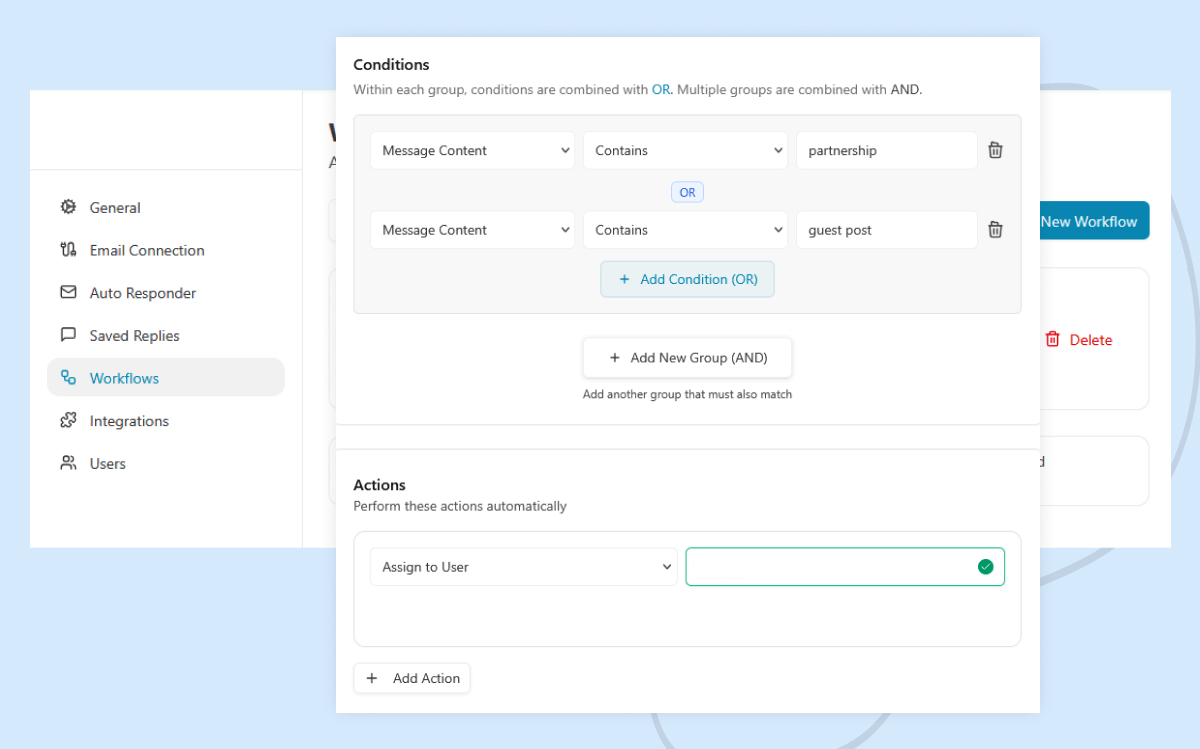Viewport: 1200px width, 749px height.
Task: Click Add New Group (AND) button
Action: click(x=688, y=357)
